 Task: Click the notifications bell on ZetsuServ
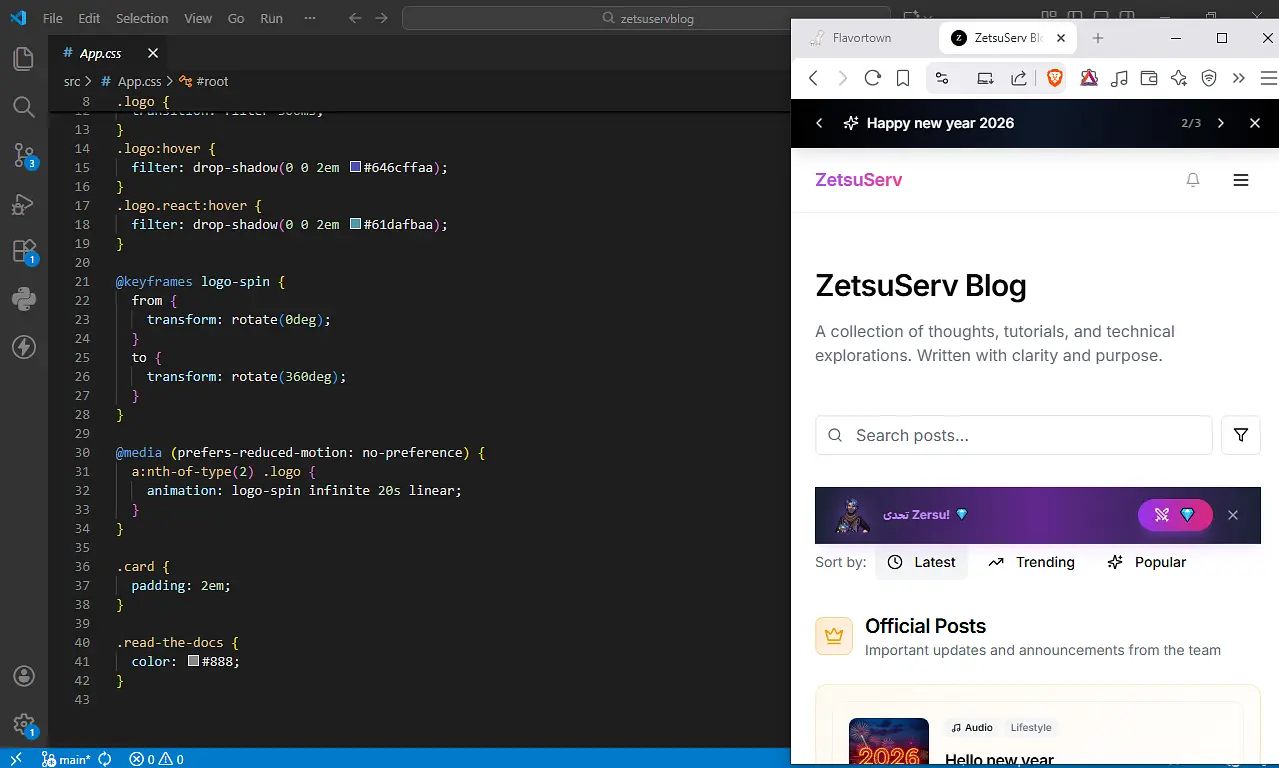(x=1192, y=180)
